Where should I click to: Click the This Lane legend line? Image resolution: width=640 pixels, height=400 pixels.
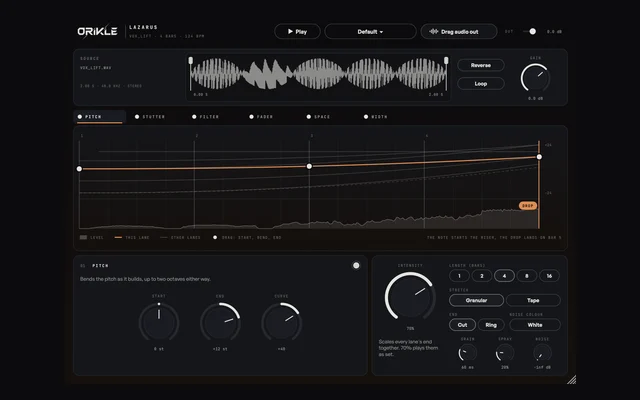pos(118,237)
